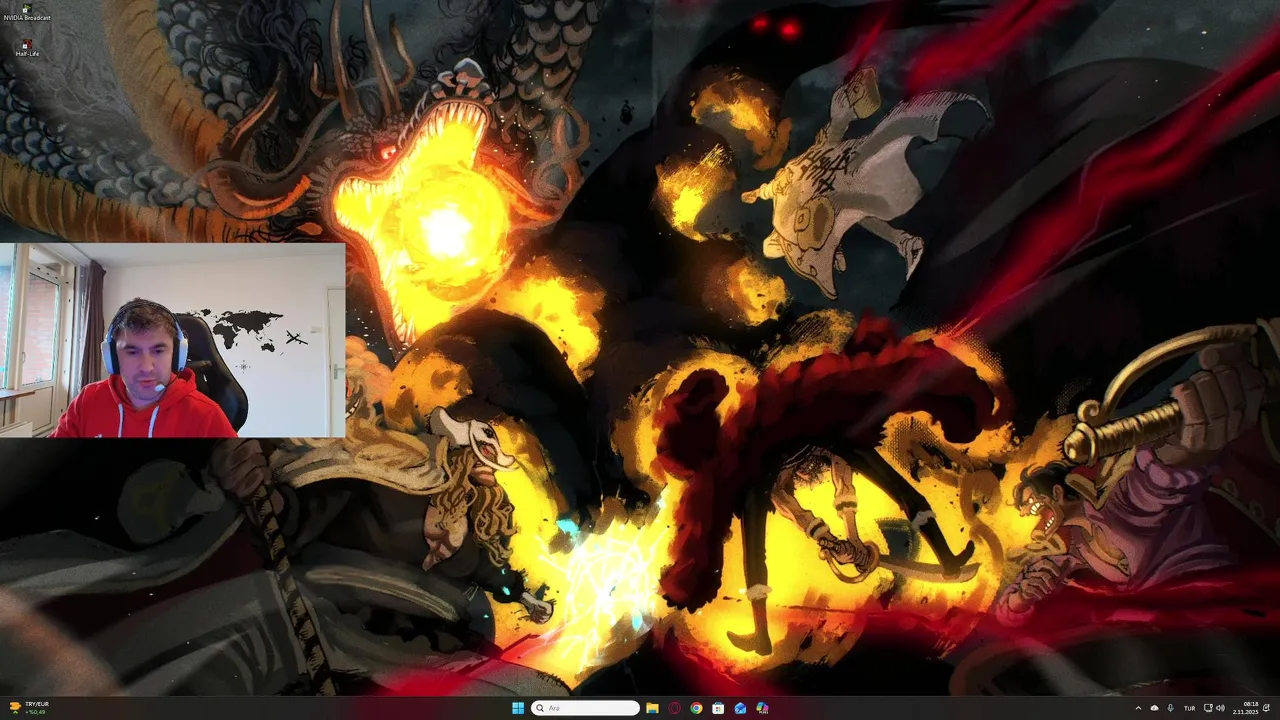Image resolution: width=1280 pixels, height=720 pixels.
Task: Open File Explorer from the taskbar
Action: coord(652,708)
